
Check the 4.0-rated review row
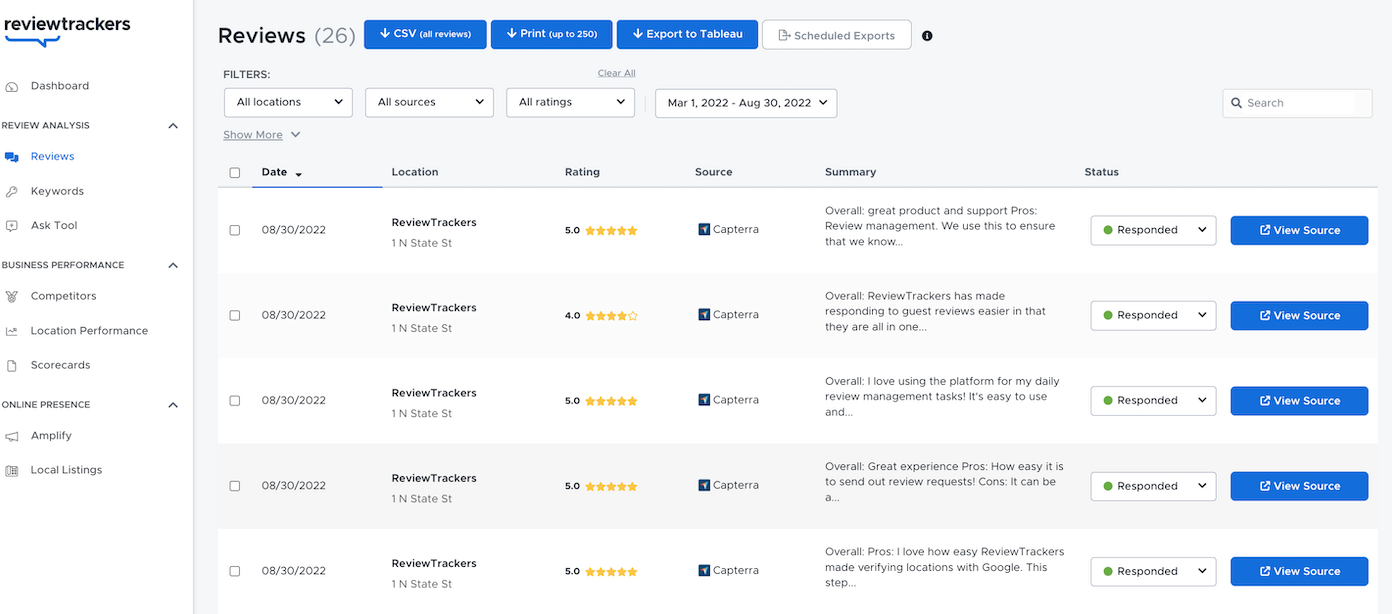tap(235, 315)
